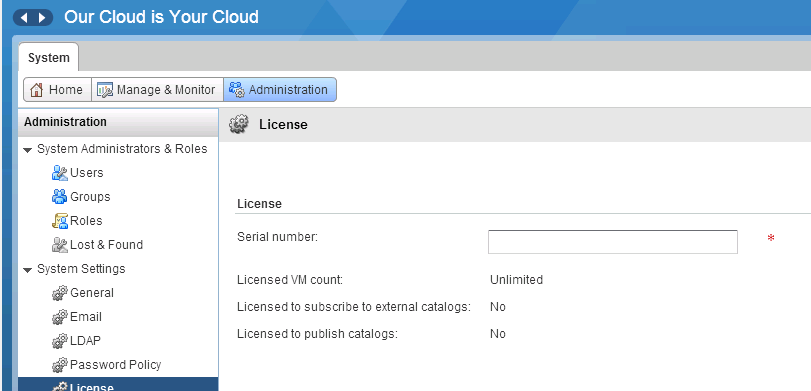Image resolution: width=811 pixels, height=391 pixels.
Task: Click the Administration panel header
Action: click(118, 122)
